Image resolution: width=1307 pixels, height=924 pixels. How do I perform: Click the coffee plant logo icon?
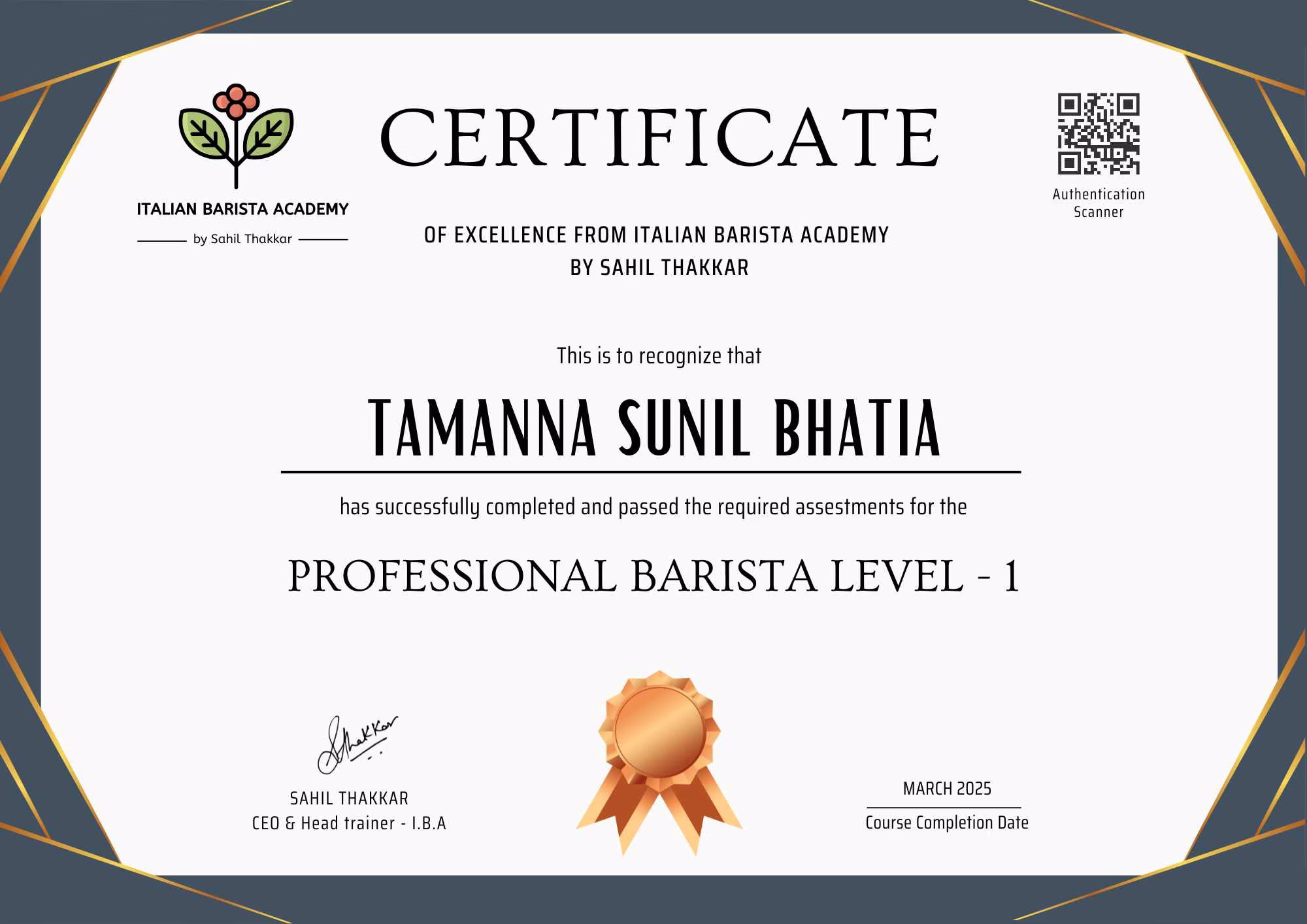click(236, 135)
